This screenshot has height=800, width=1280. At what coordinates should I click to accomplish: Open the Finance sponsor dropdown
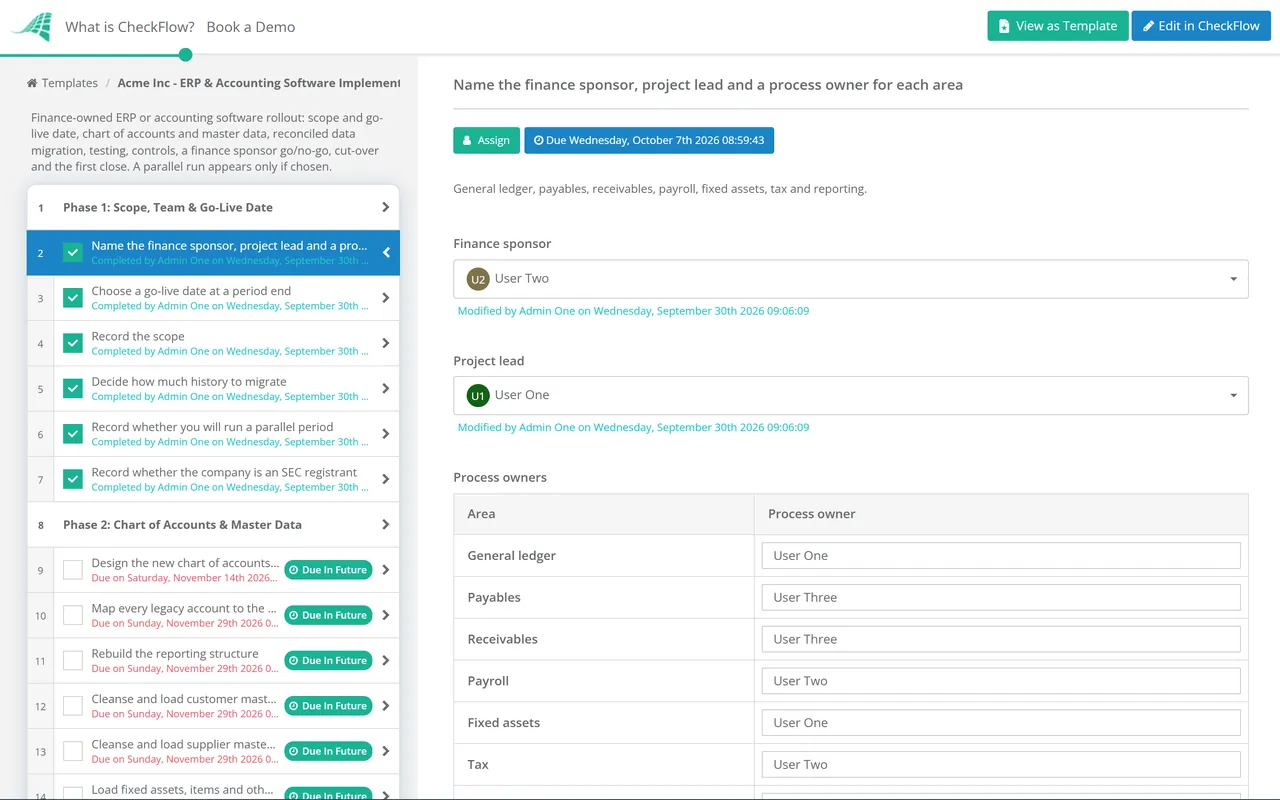tap(851, 279)
